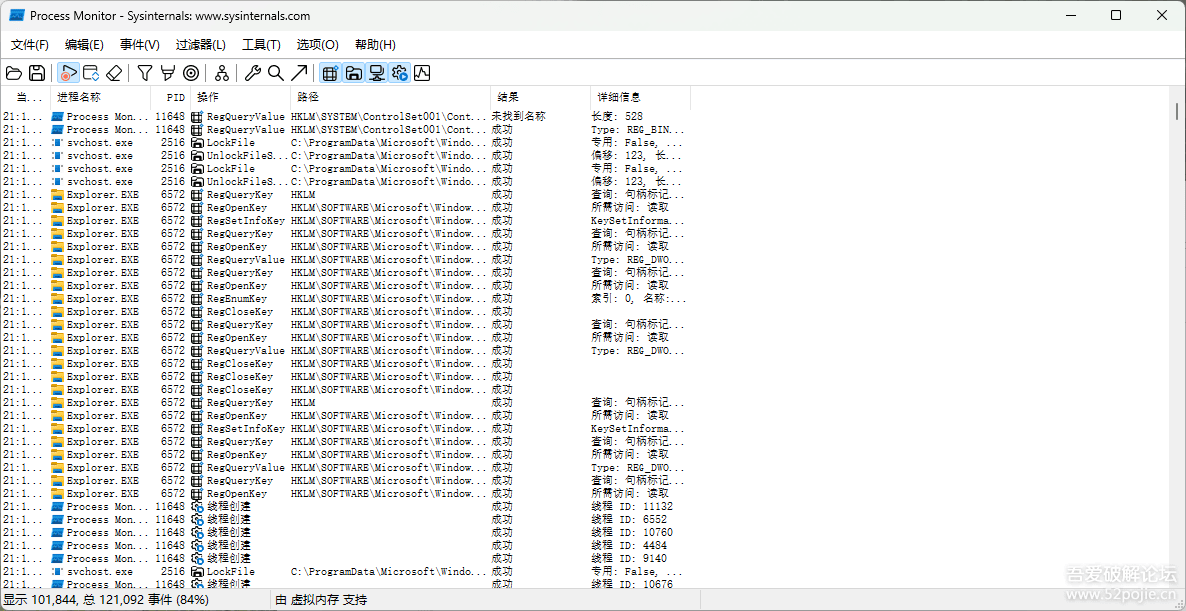Image resolution: width=1186 pixels, height=611 pixels.
Task: Select row with 线程 ID: 10676
Action: click(x=345, y=584)
